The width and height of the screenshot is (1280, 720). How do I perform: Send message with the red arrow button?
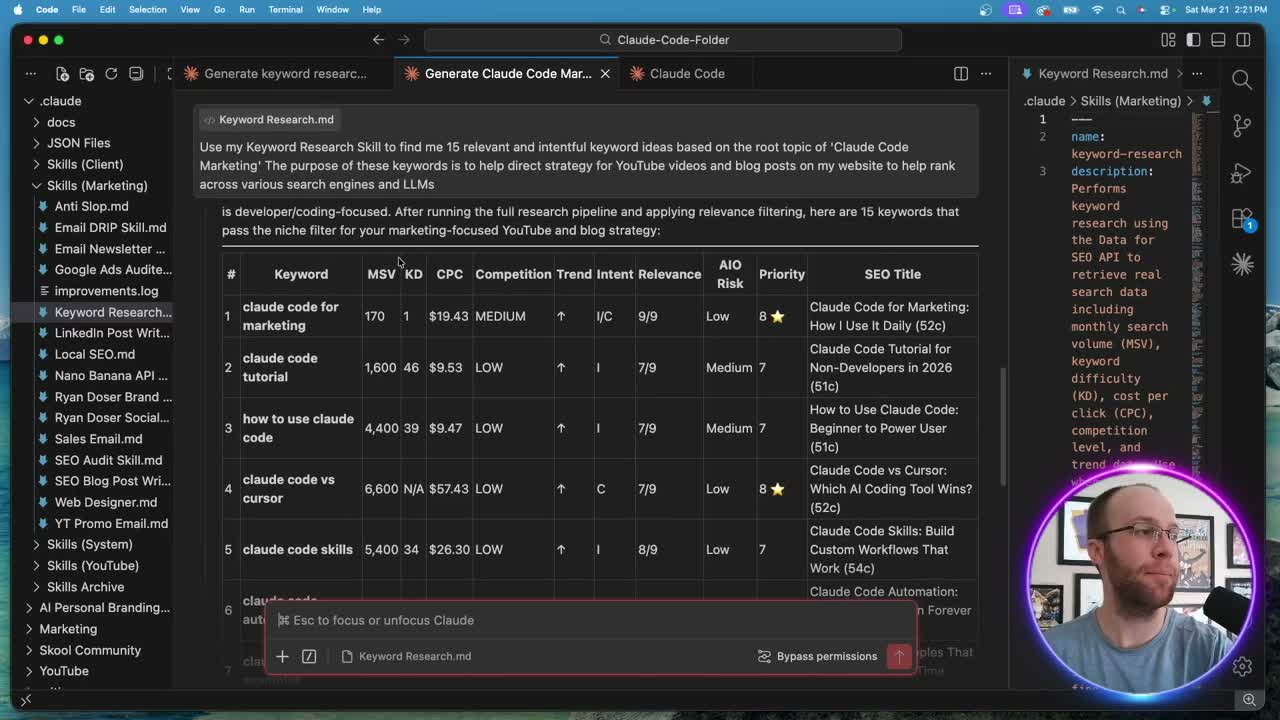(899, 656)
